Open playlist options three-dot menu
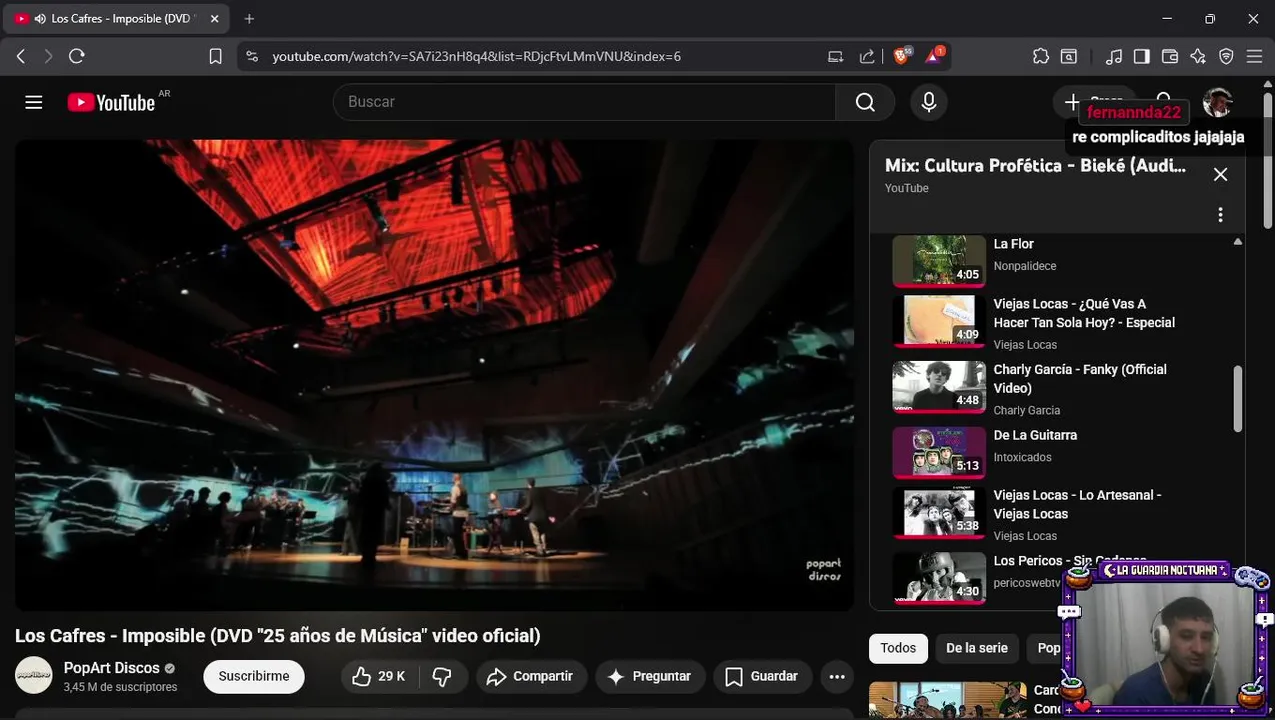This screenshot has height=720, width=1275. pos(1220,215)
